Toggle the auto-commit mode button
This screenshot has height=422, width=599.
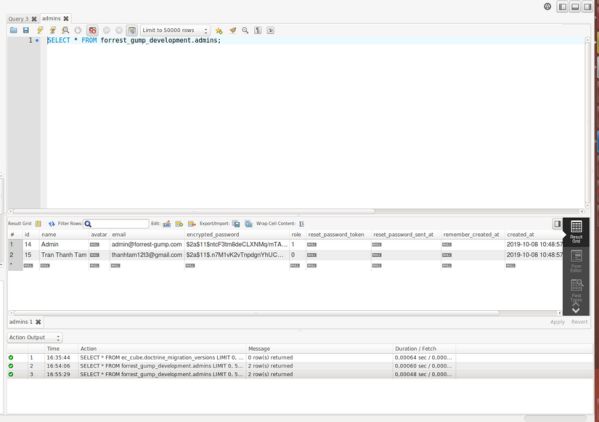(132, 30)
